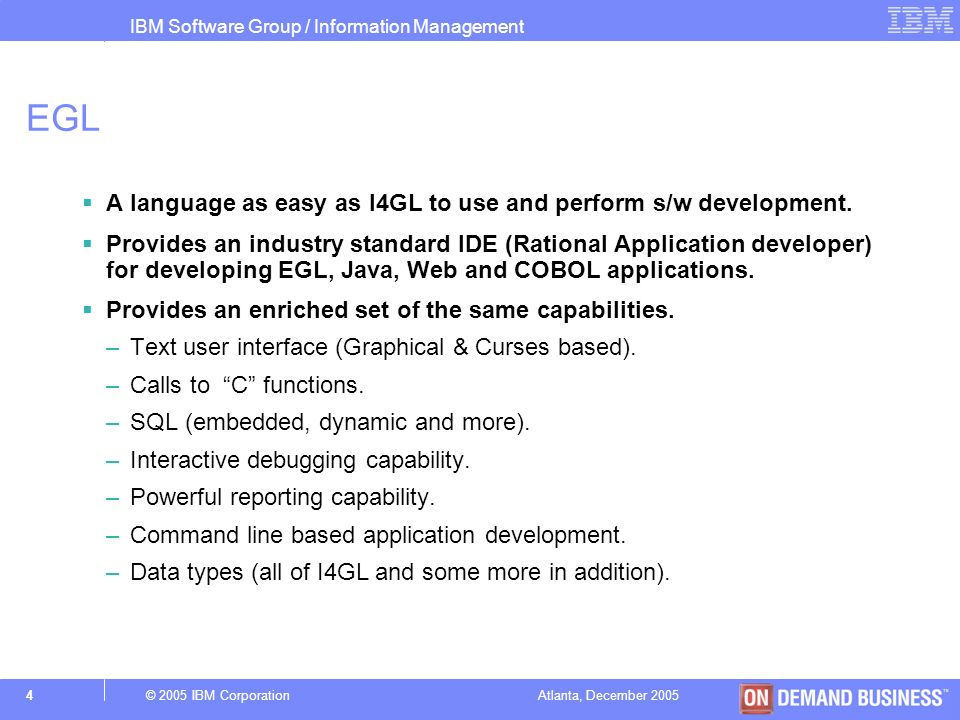
Task: Select 'Command line based application development' line
Action: [378, 535]
